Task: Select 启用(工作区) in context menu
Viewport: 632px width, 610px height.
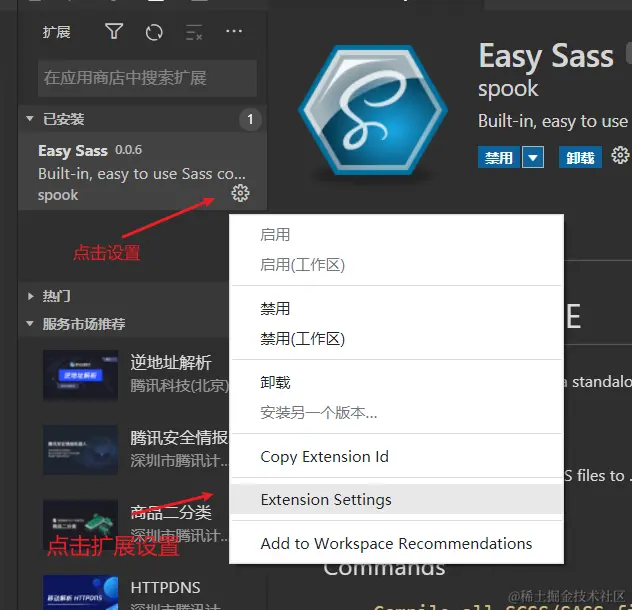Action: pyautogui.click(x=397, y=265)
